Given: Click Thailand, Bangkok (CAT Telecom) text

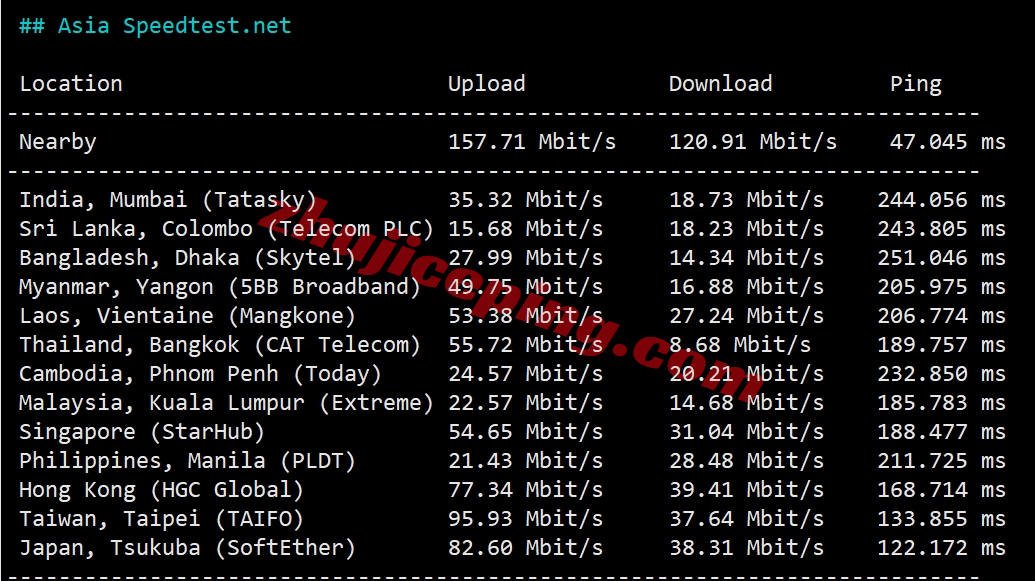Looking at the screenshot, I should [219, 345].
